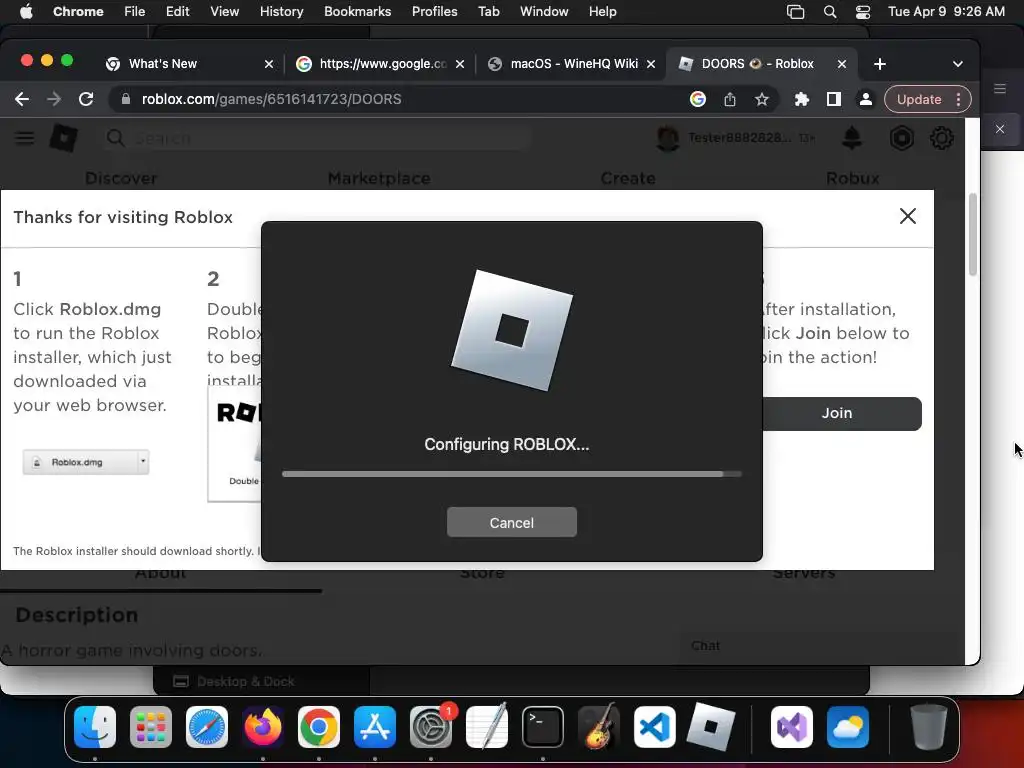The height and width of the screenshot is (768, 1024).
Task: Open the Chrome profile icon
Action: [865, 99]
